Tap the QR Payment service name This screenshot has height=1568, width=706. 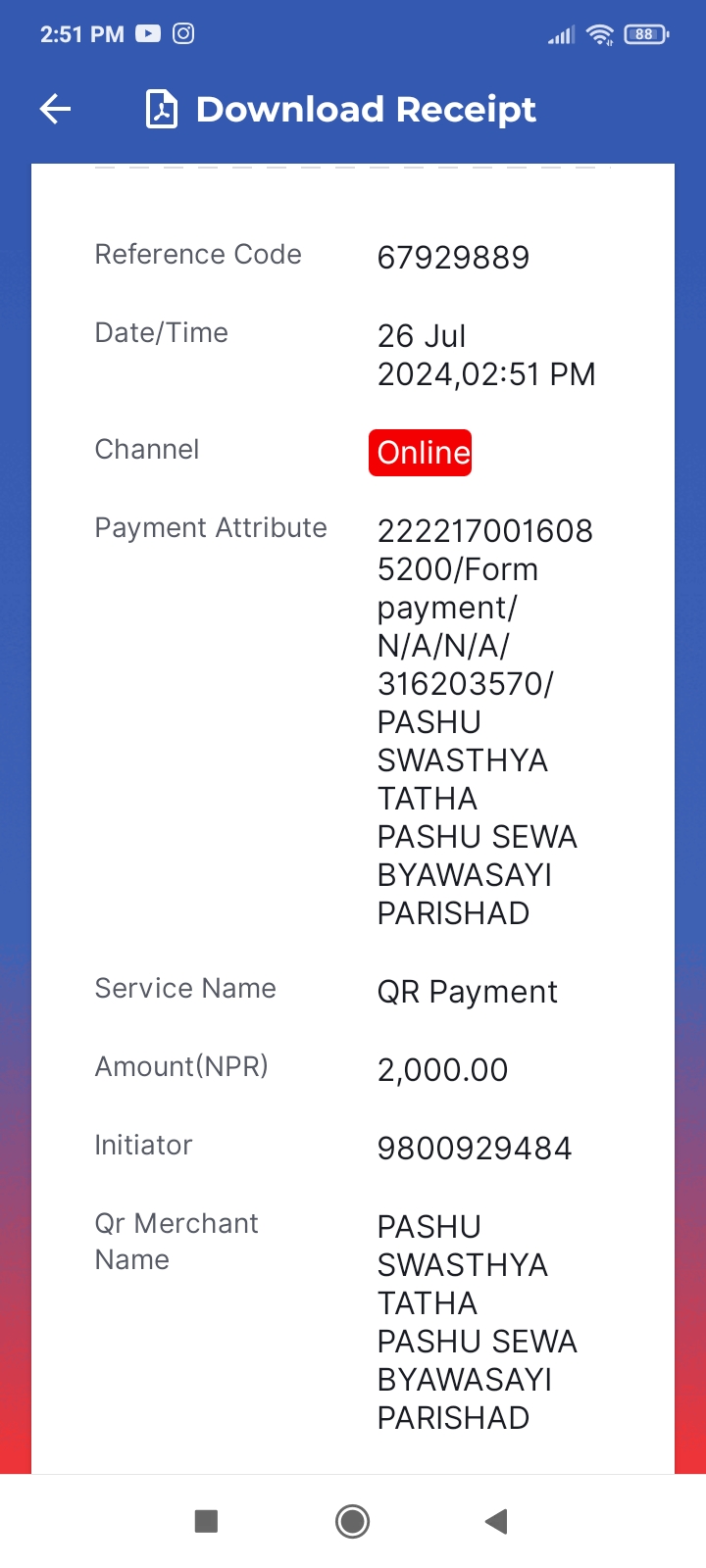click(x=467, y=992)
